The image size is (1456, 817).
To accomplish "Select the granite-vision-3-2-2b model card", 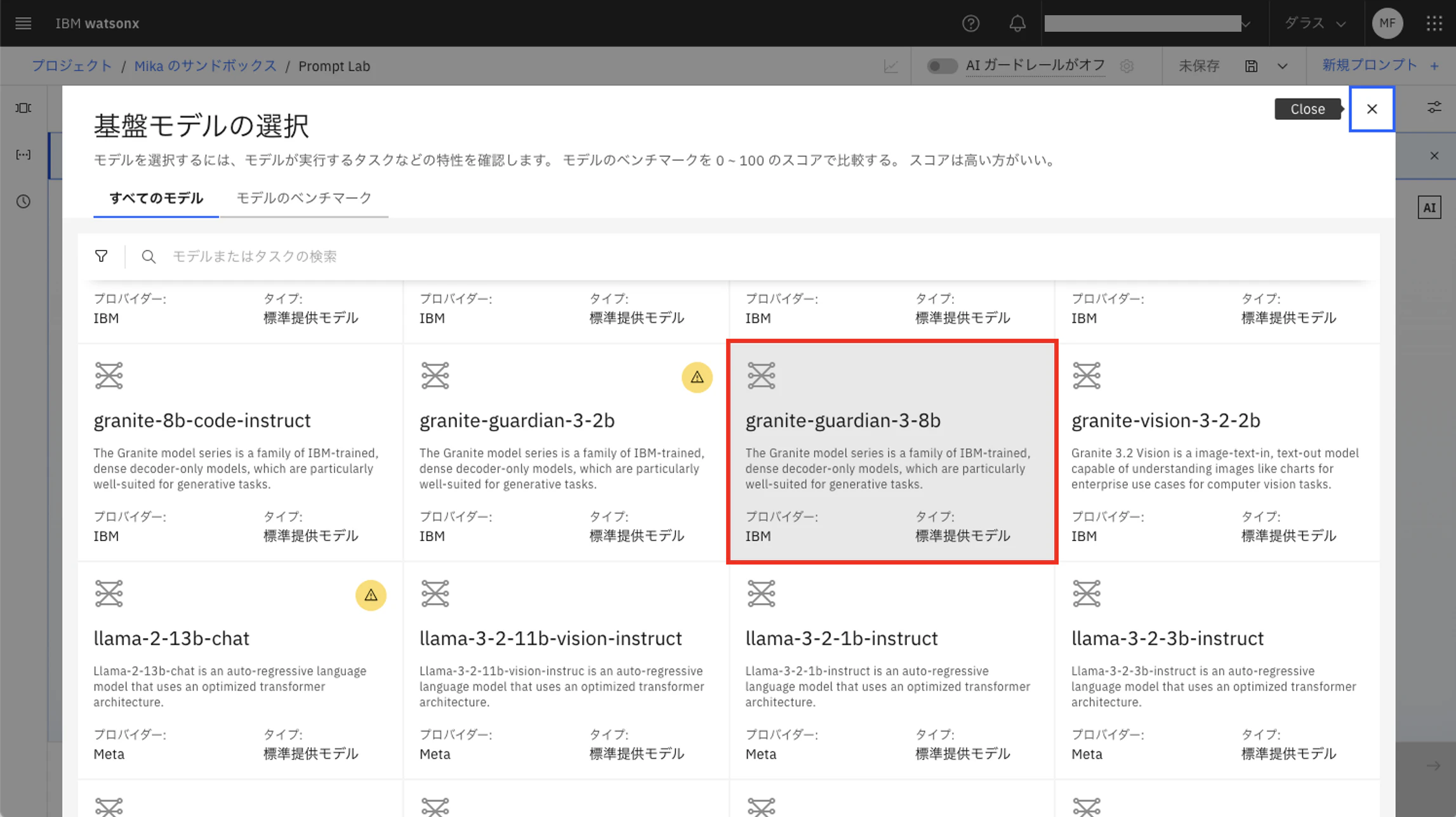I will coord(1218,453).
